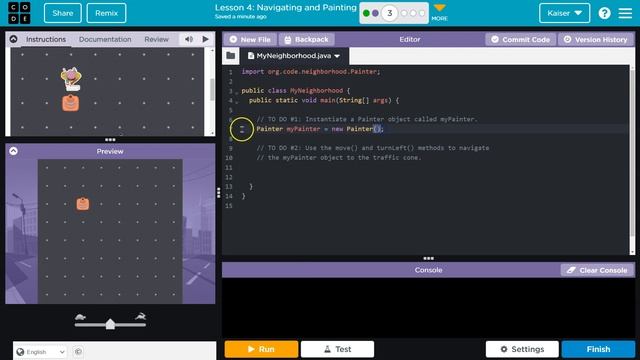Click the Lesson 4: Navigating and Painting title
This screenshot has width=640, height=360.
click(x=285, y=7)
